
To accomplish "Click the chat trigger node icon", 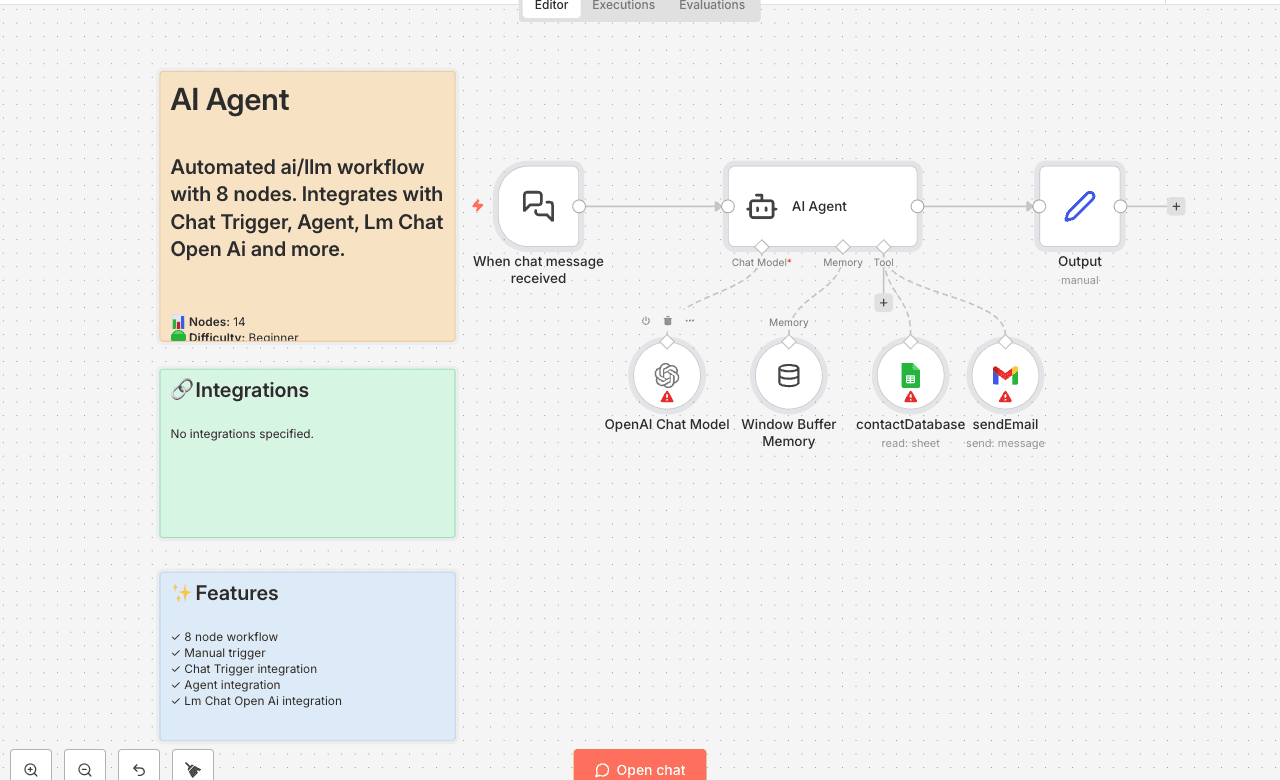I will tap(539, 206).
